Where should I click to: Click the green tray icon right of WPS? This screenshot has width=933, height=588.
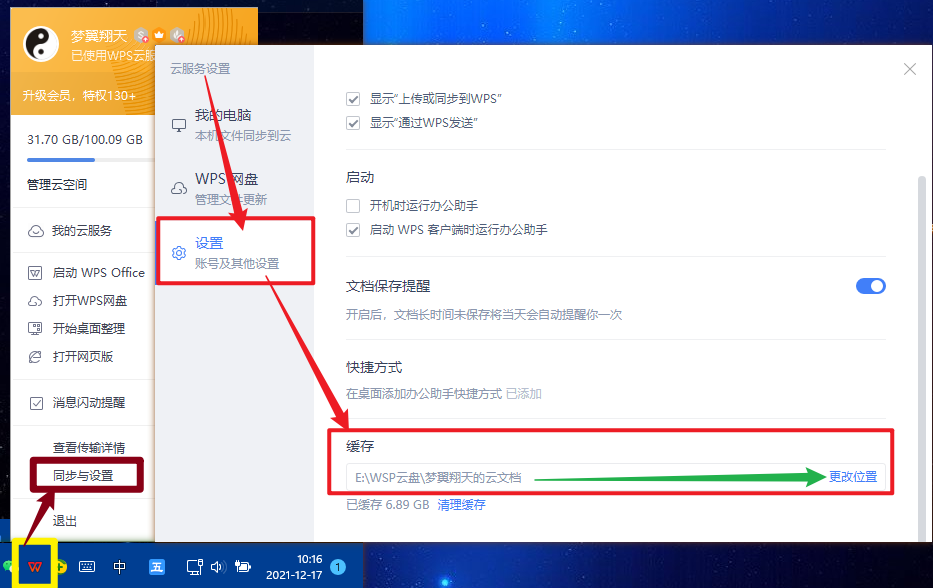(x=61, y=567)
